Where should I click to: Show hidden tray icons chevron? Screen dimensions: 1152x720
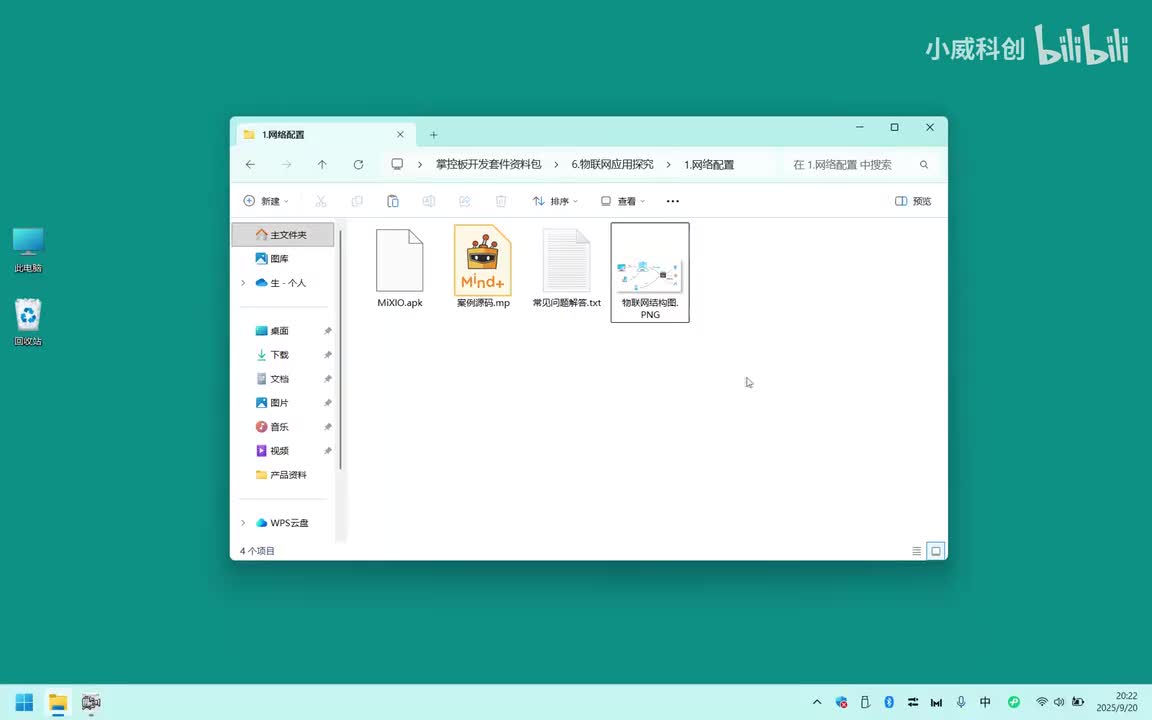817,702
